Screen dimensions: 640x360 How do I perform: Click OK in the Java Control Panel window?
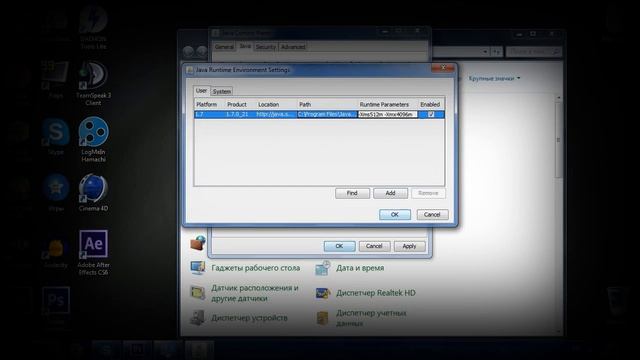[x=340, y=246]
